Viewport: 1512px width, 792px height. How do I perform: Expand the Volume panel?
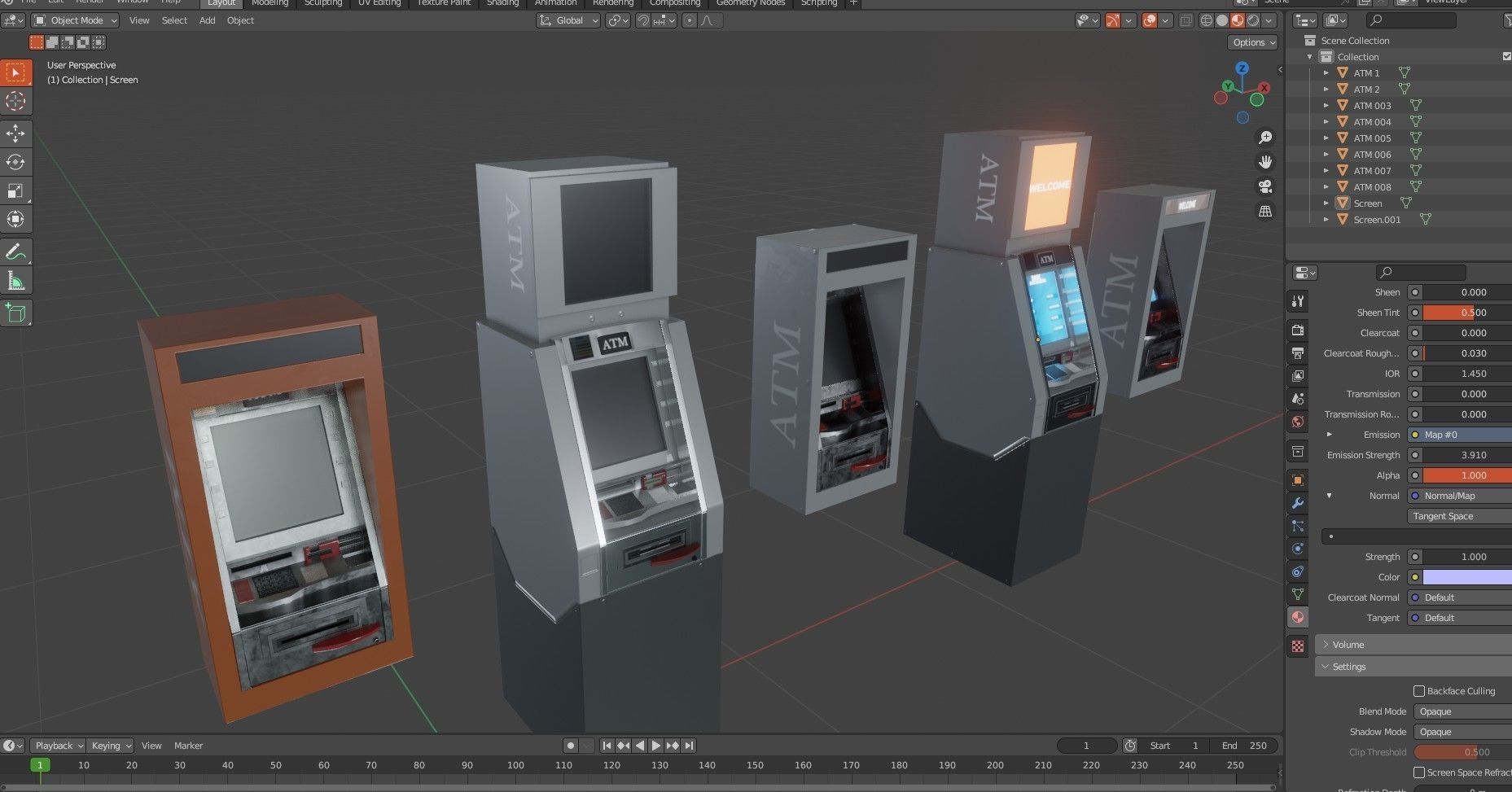click(1344, 644)
